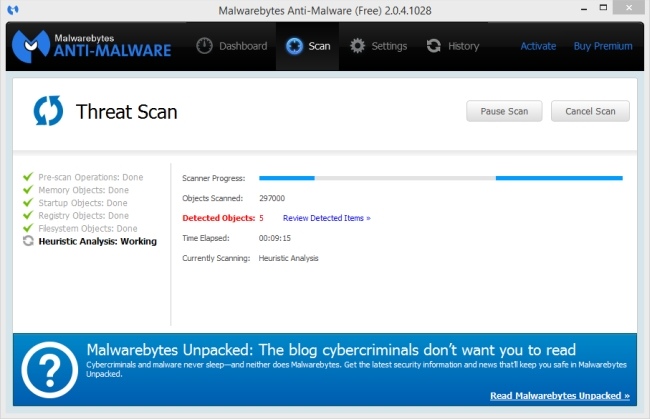Select Heuristic Analysis: Working text

[97, 241]
